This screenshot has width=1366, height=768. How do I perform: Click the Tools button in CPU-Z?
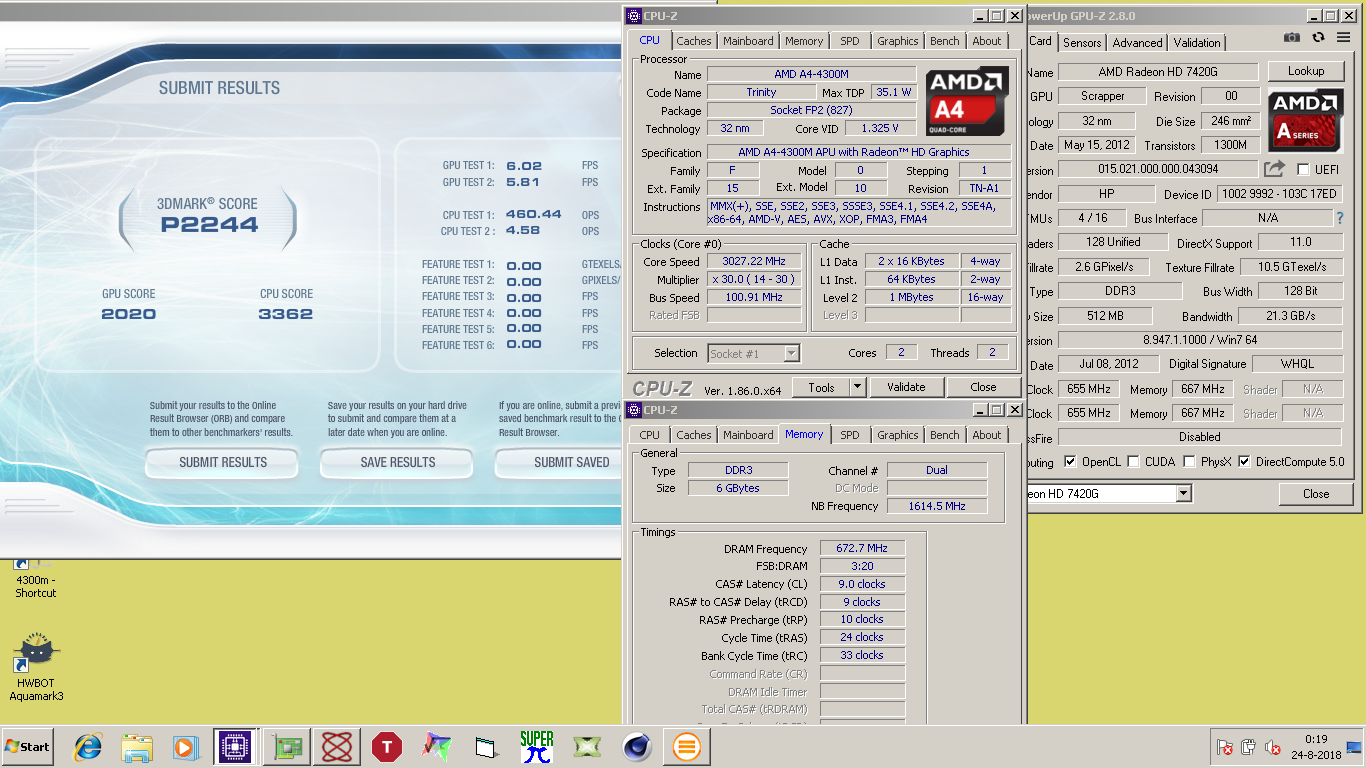coord(821,387)
